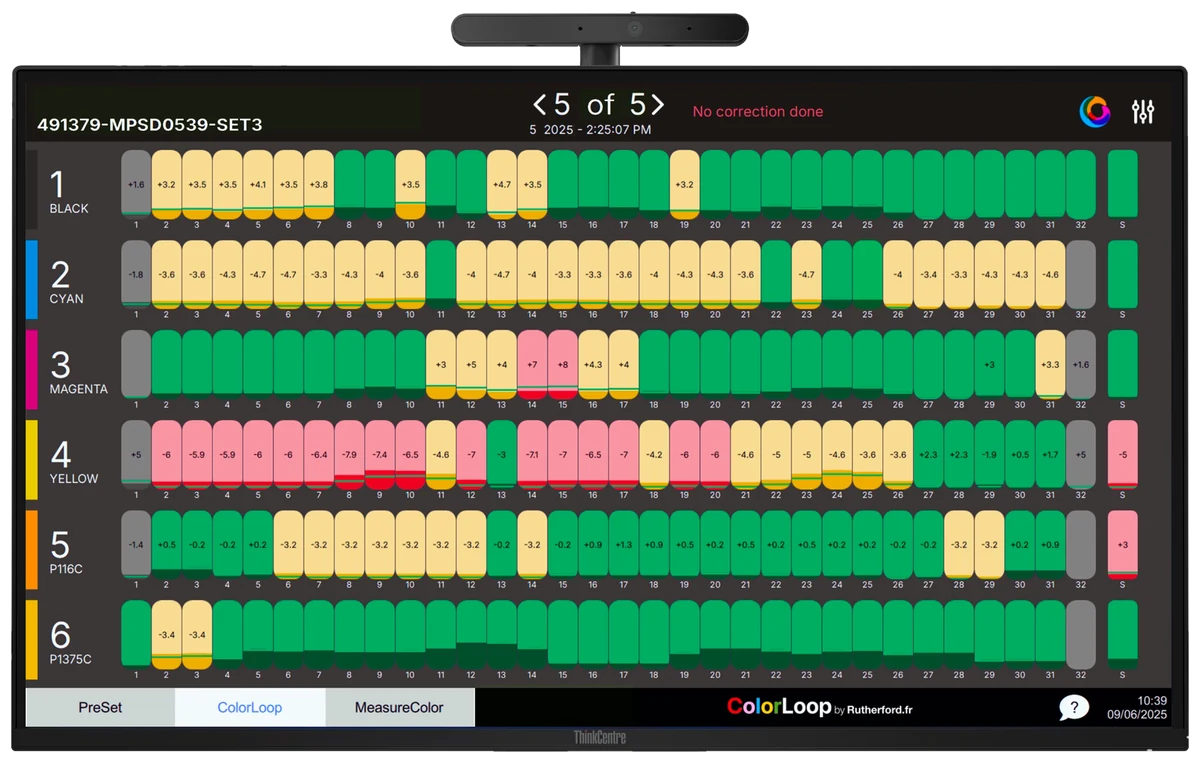Select Black ink key 13 reading +4.7

(x=502, y=184)
